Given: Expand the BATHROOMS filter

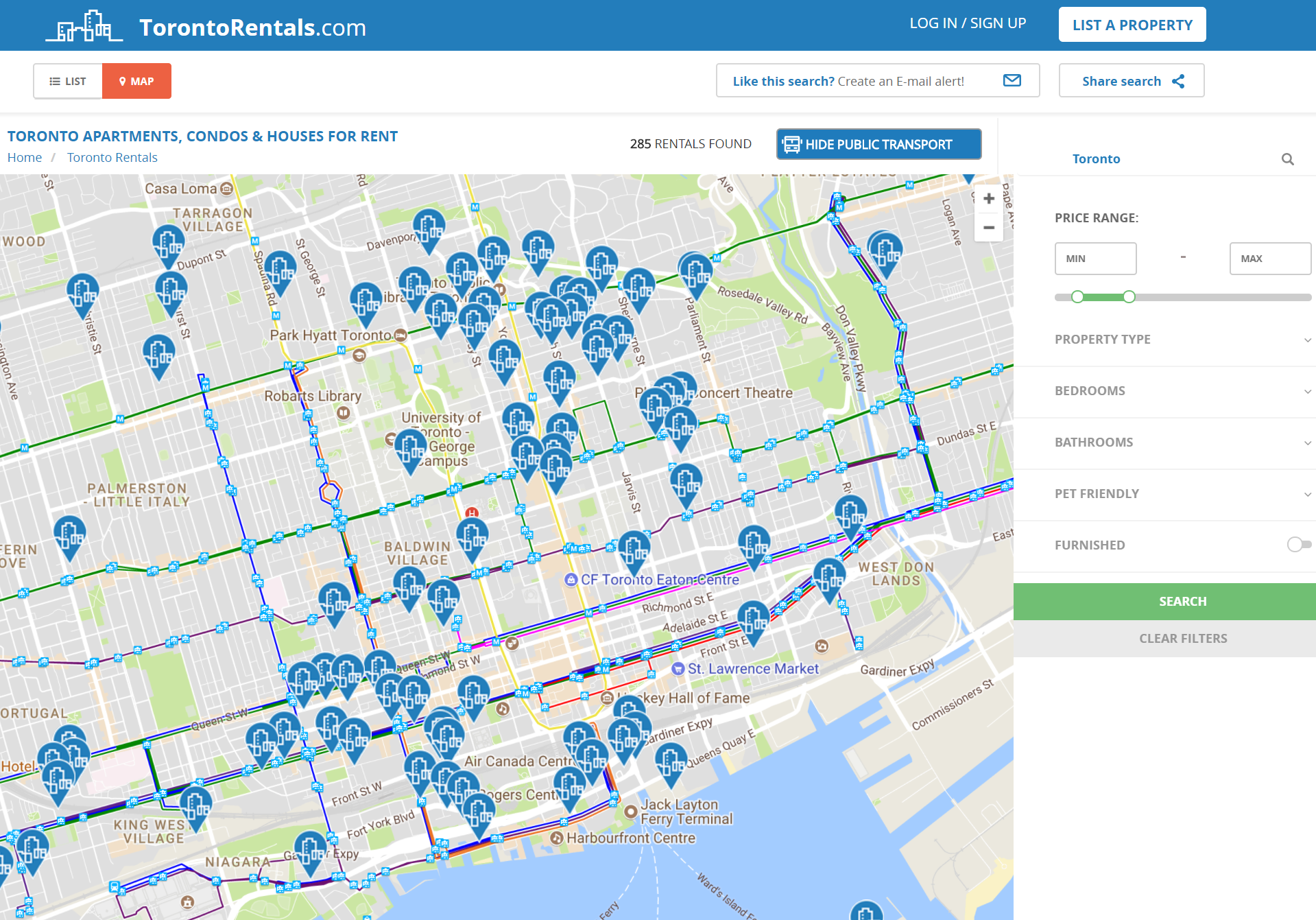Looking at the screenshot, I should coord(1182,443).
